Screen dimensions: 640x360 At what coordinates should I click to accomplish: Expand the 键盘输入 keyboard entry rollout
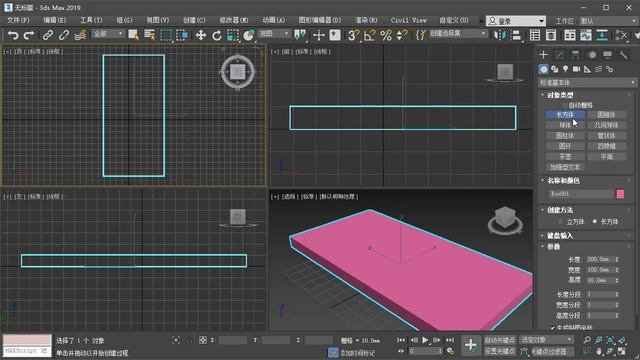pyautogui.click(x=560, y=236)
